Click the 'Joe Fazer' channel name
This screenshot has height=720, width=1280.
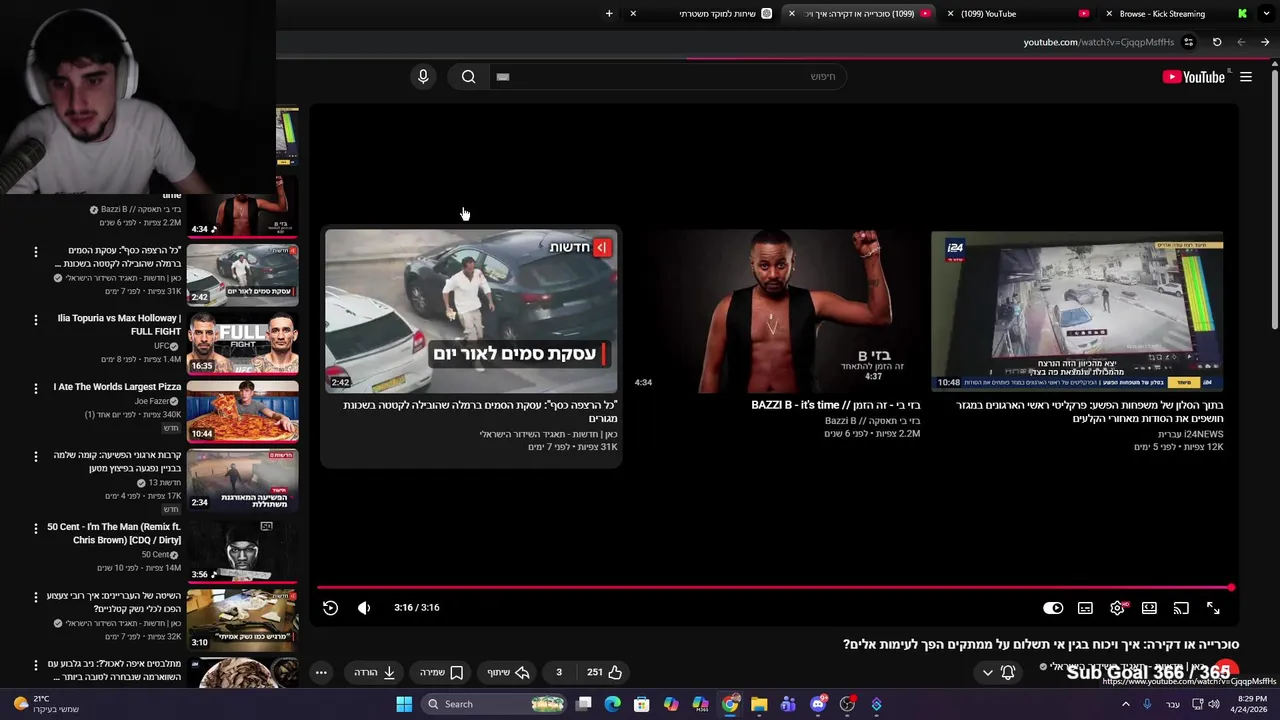pos(152,401)
